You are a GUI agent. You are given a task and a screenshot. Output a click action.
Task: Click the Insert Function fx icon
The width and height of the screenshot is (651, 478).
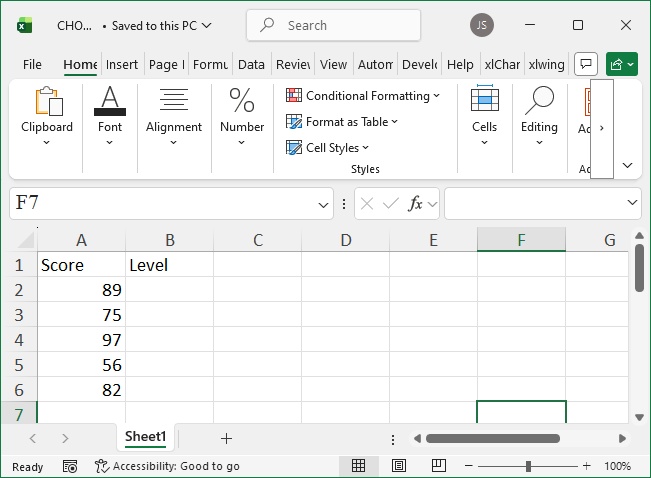[x=415, y=203]
